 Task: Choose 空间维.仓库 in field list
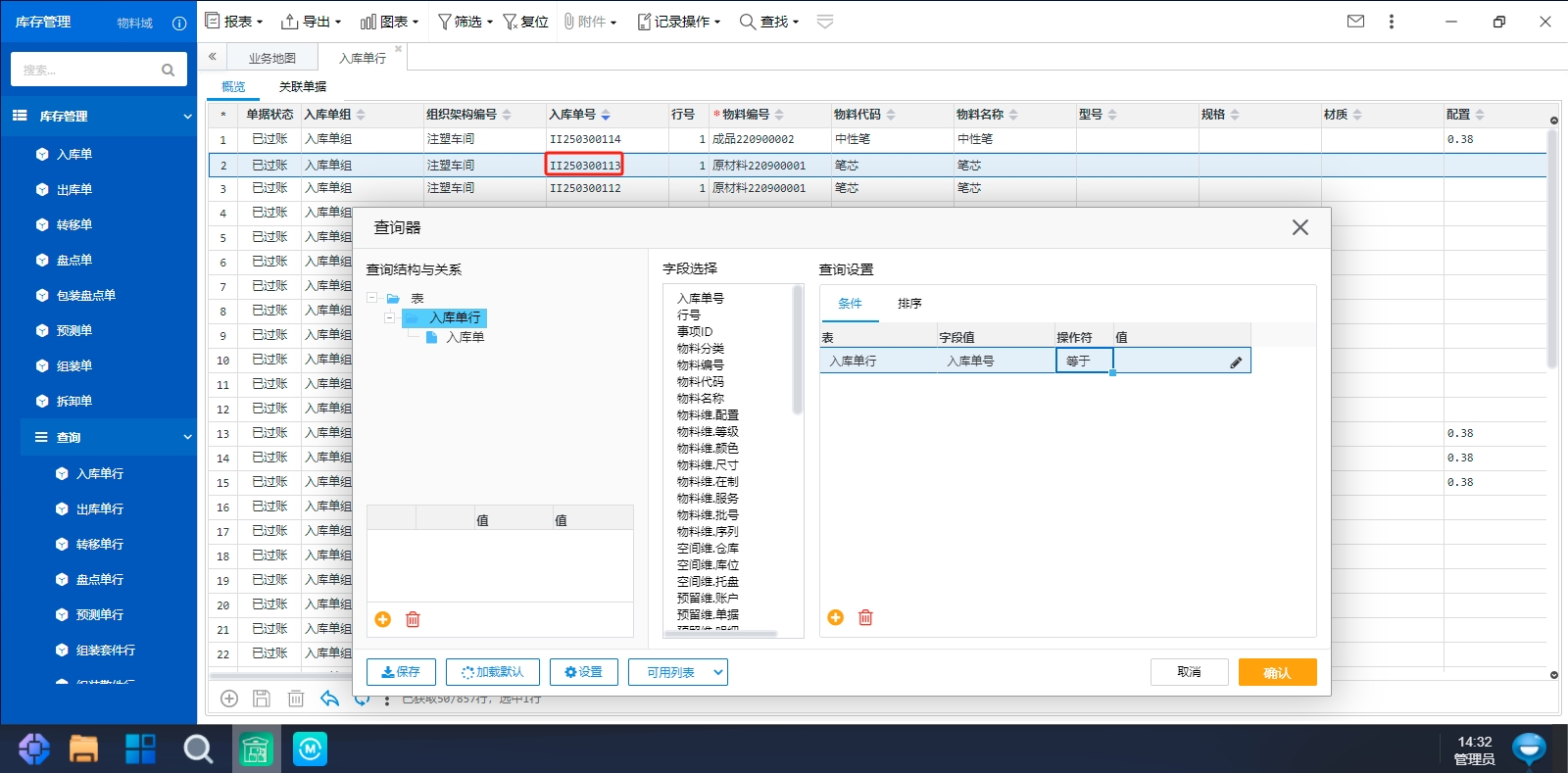pos(708,549)
